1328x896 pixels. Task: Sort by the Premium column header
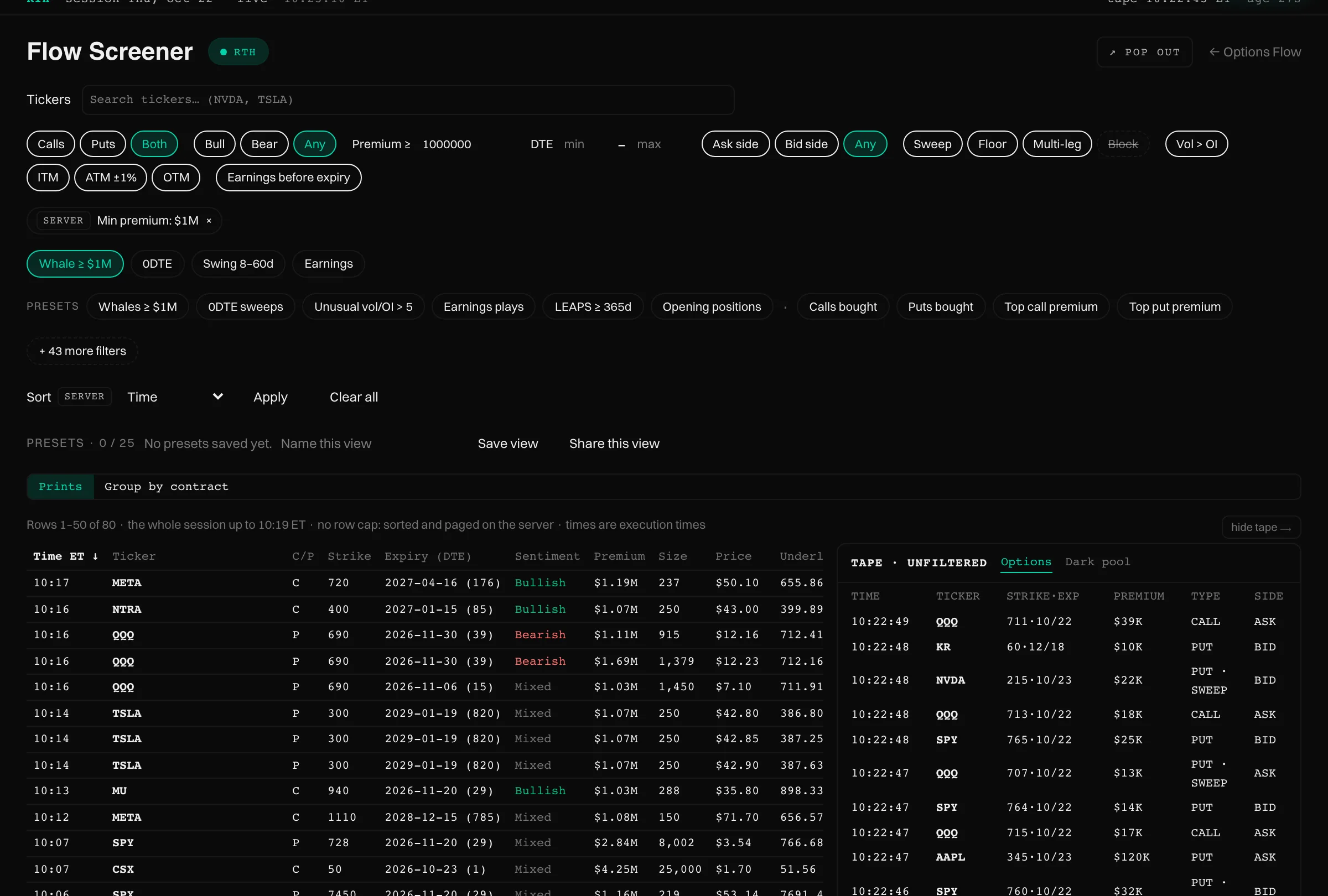coord(619,556)
